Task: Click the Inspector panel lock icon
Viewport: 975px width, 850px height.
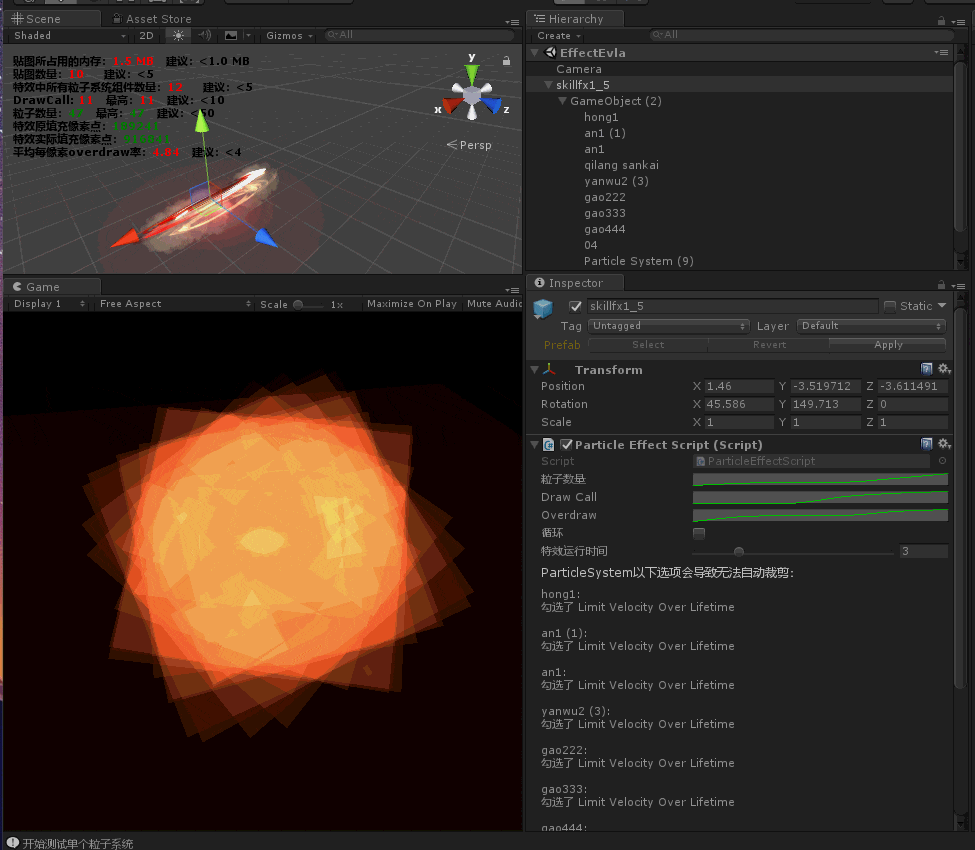Action: (941, 284)
